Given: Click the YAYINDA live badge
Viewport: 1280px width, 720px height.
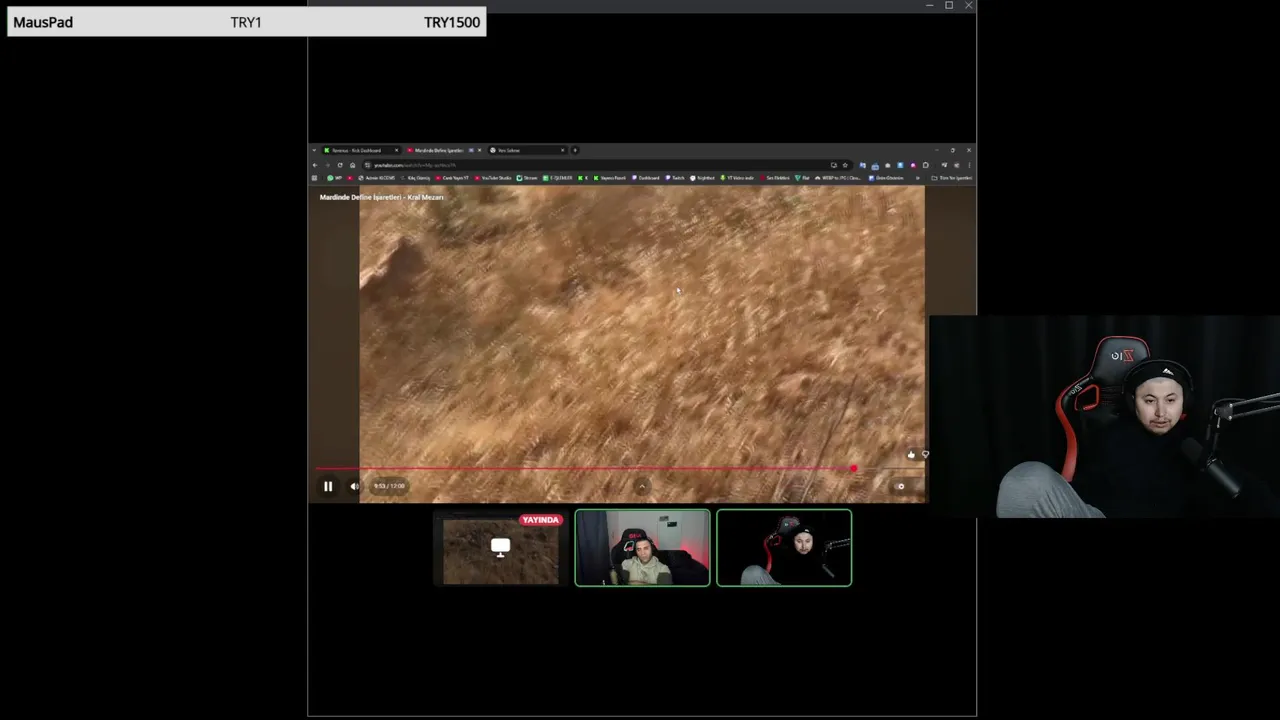Looking at the screenshot, I should (x=541, y=520).
